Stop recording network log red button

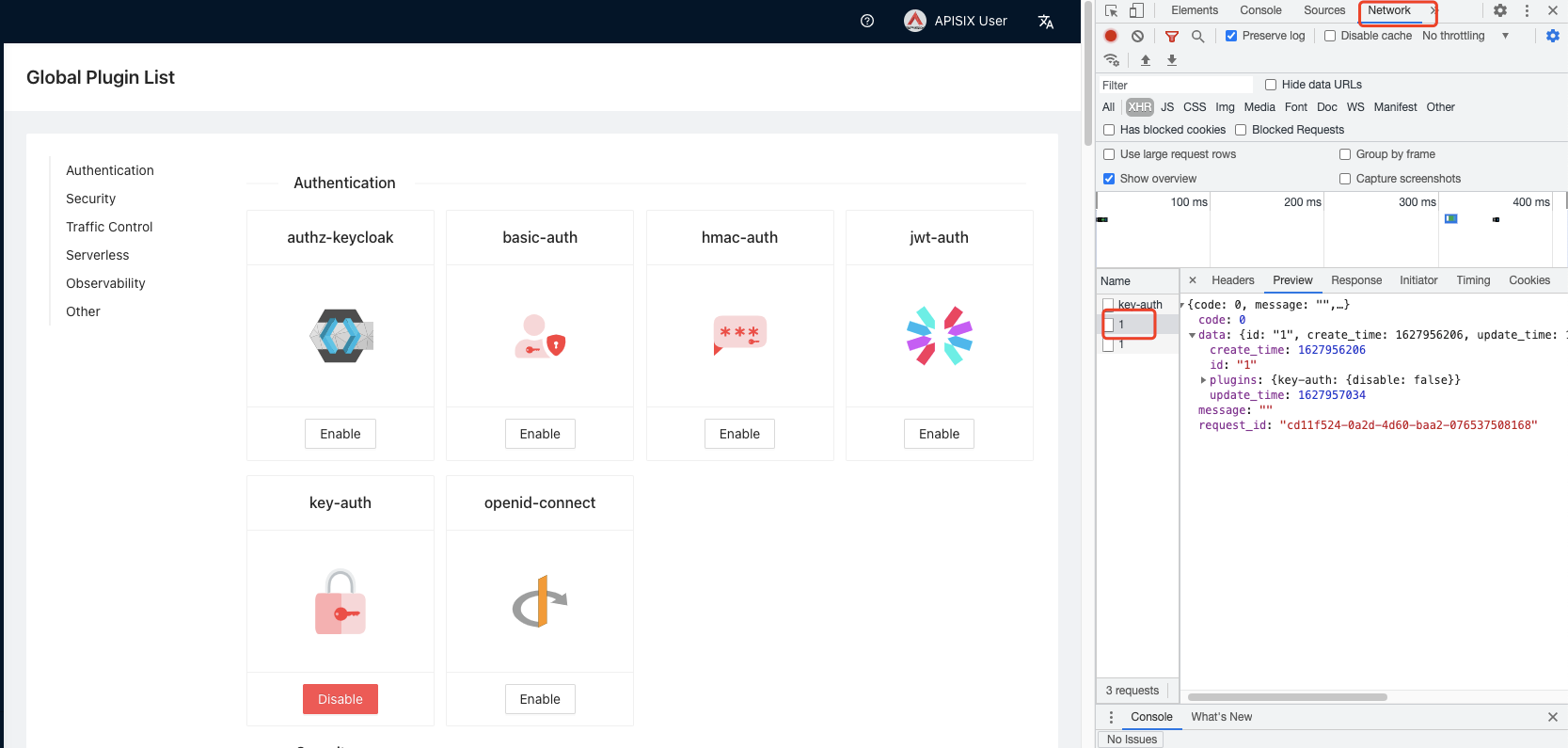tap(1111, 36)
